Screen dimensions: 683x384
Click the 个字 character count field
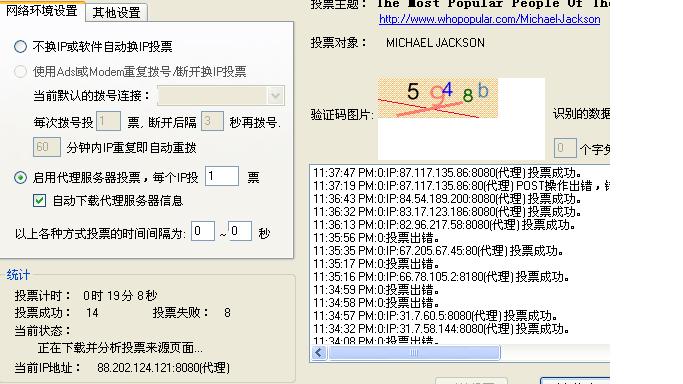(x=565, y=148)
